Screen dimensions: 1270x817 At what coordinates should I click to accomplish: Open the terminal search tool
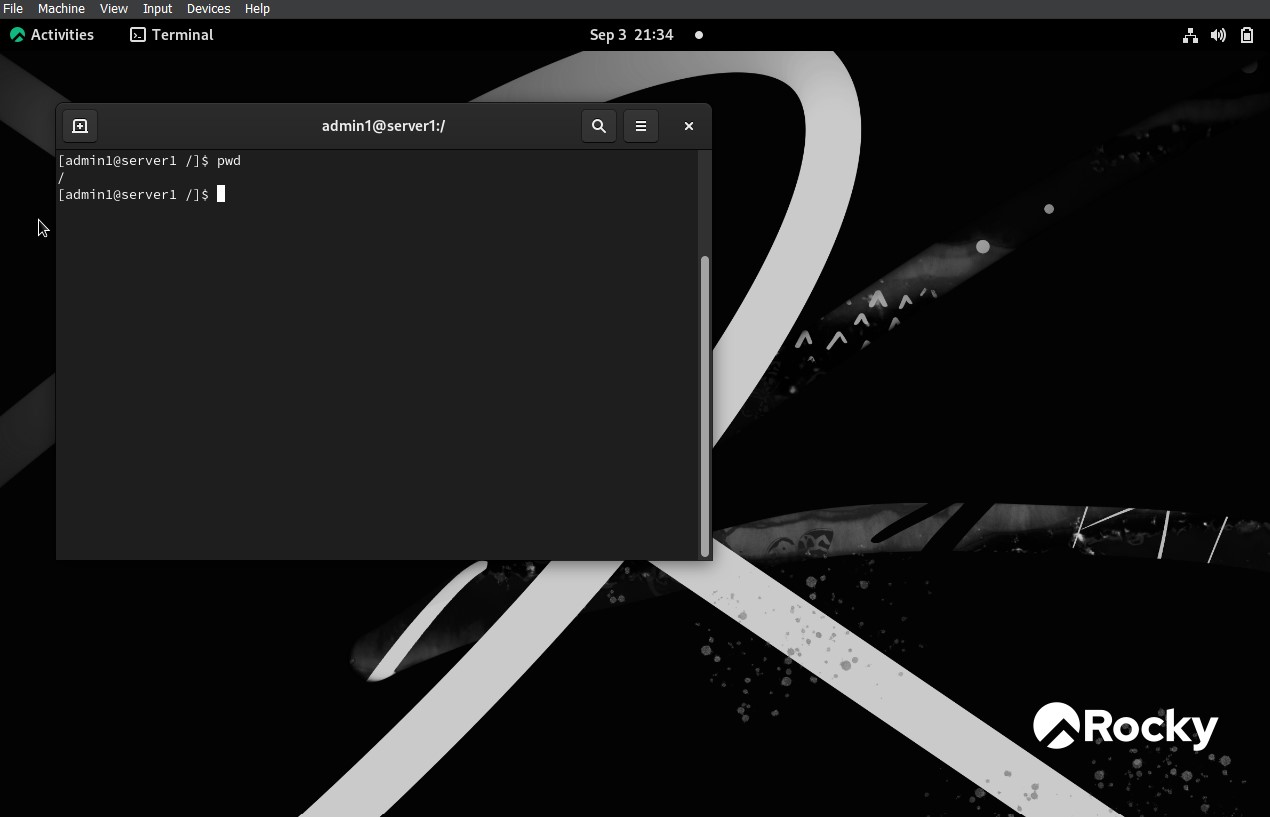pyautogui.click(x=599, y=126)
